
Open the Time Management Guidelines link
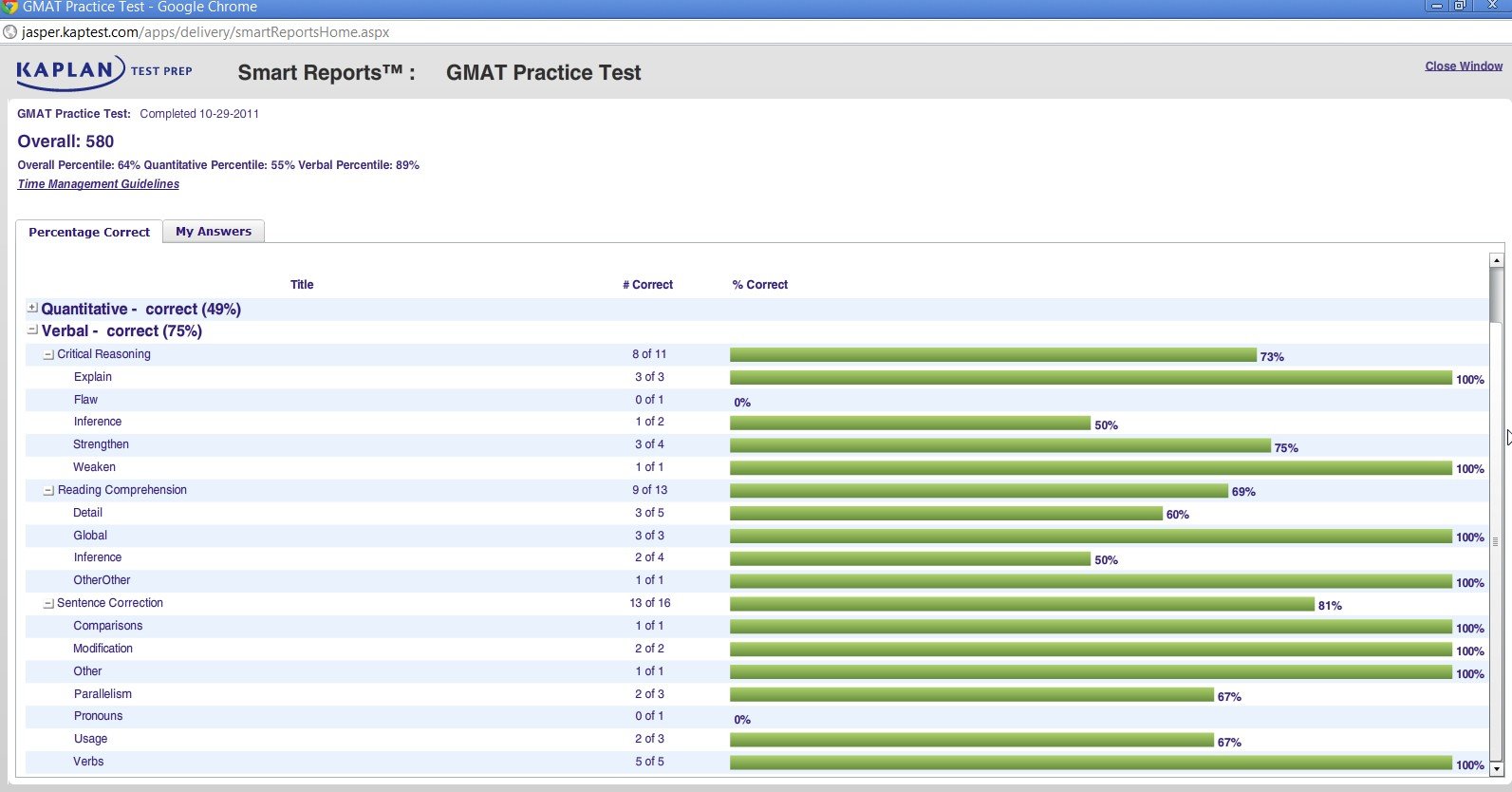point(98,184)
